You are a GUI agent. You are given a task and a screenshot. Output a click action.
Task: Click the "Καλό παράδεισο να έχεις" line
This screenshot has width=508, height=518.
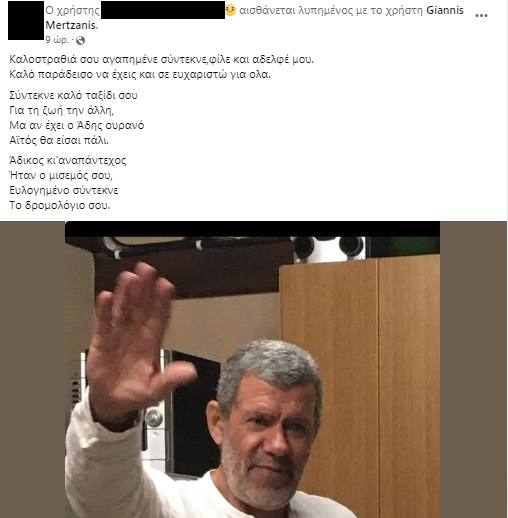pos(140,74)
